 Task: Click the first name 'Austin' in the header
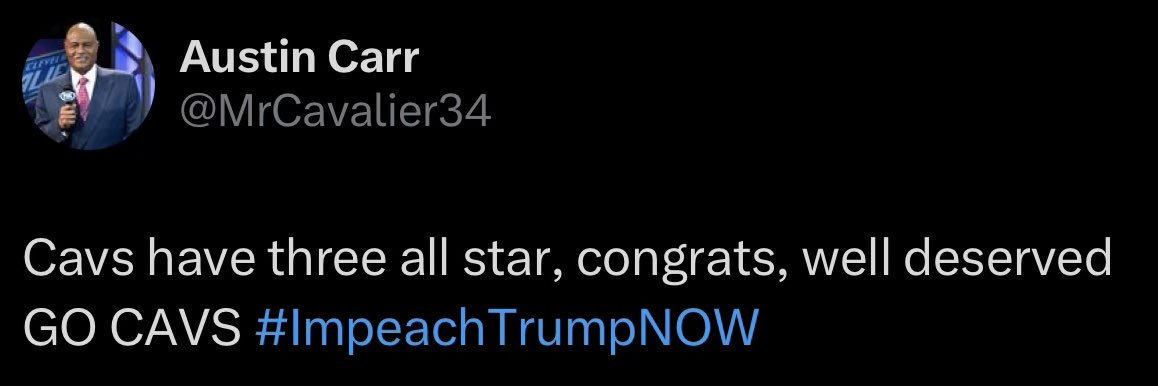(247, 57)
